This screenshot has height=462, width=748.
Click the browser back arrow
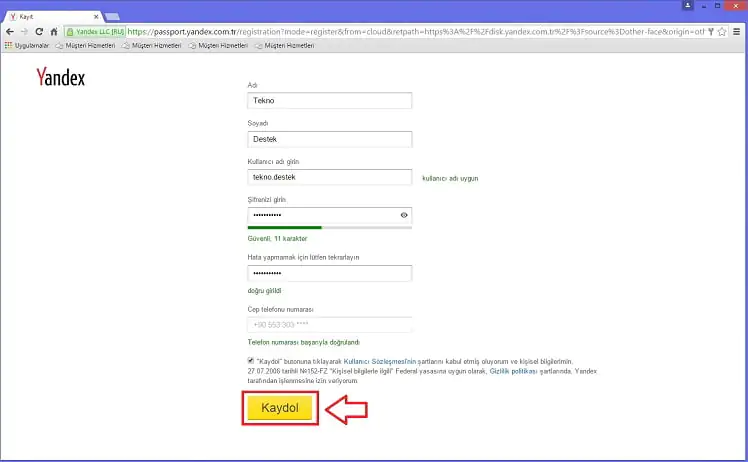10,32
